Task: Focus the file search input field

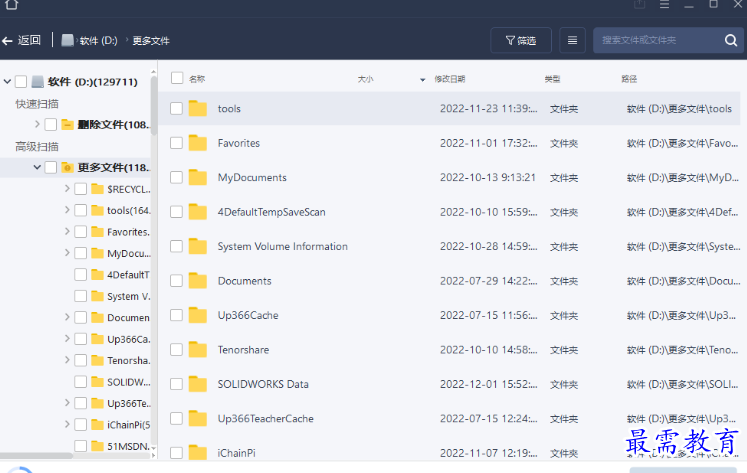Action: pos(657,40)
